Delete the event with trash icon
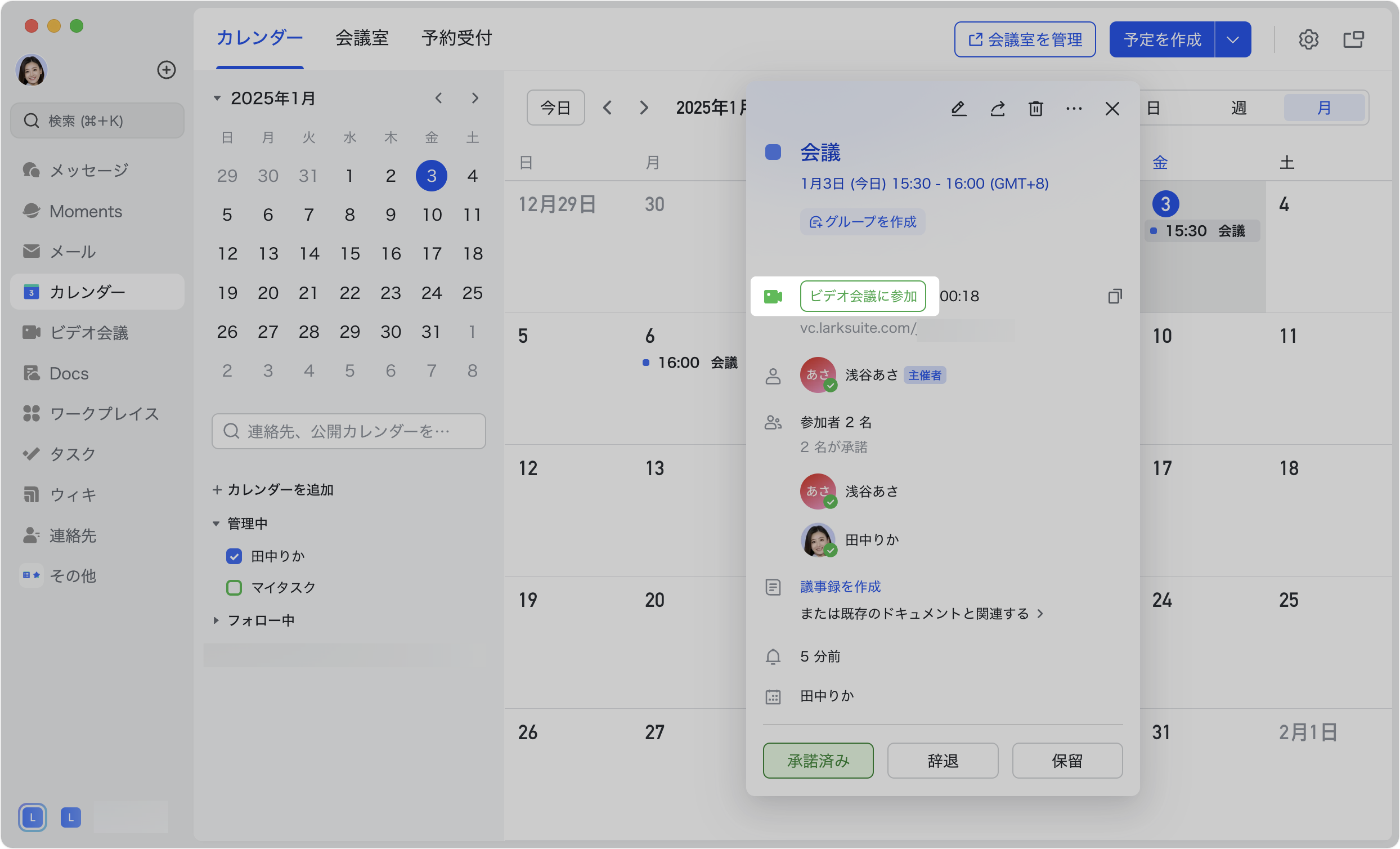 (x=1035, y=108)
